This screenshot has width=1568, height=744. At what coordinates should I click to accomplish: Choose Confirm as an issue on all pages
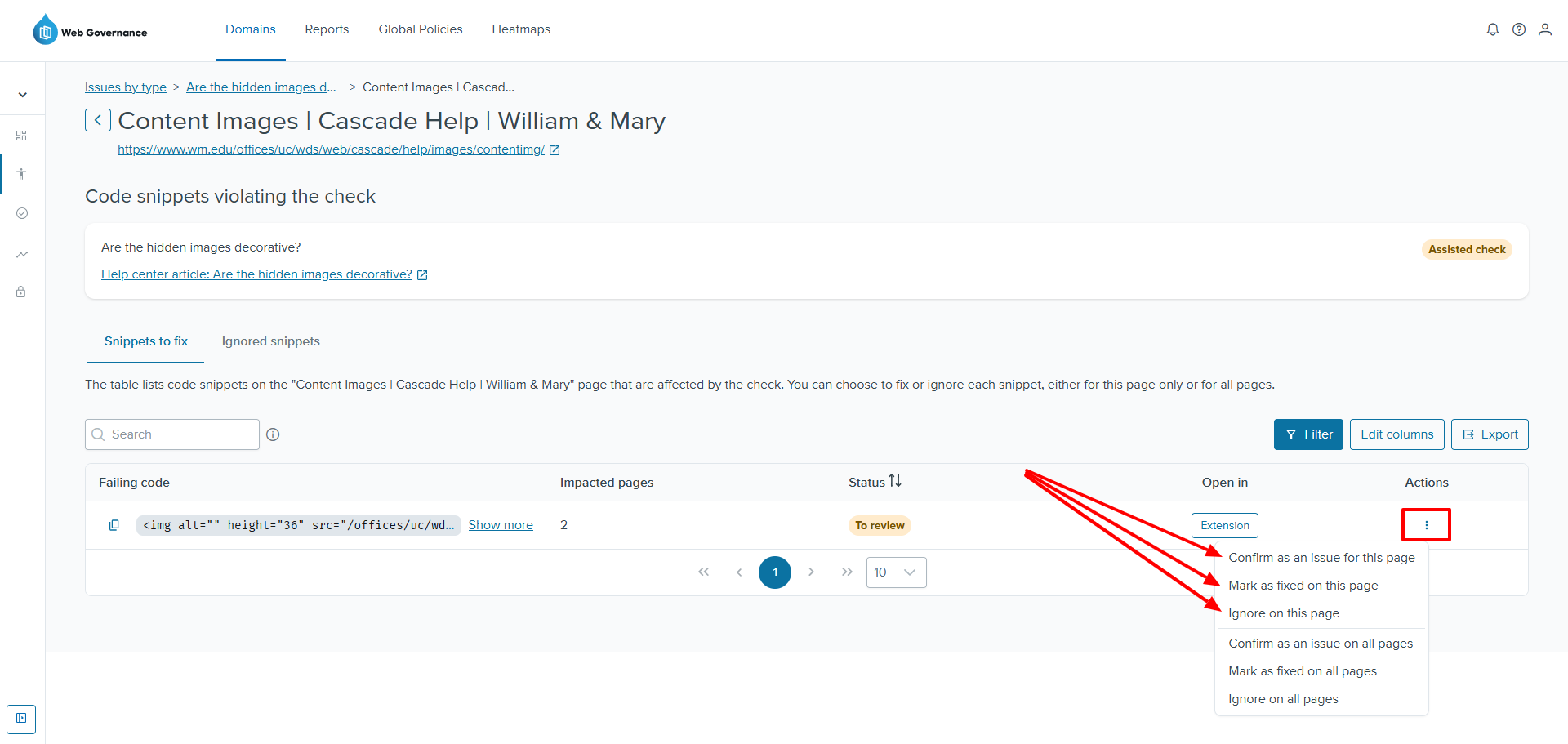pos(1321,644)
